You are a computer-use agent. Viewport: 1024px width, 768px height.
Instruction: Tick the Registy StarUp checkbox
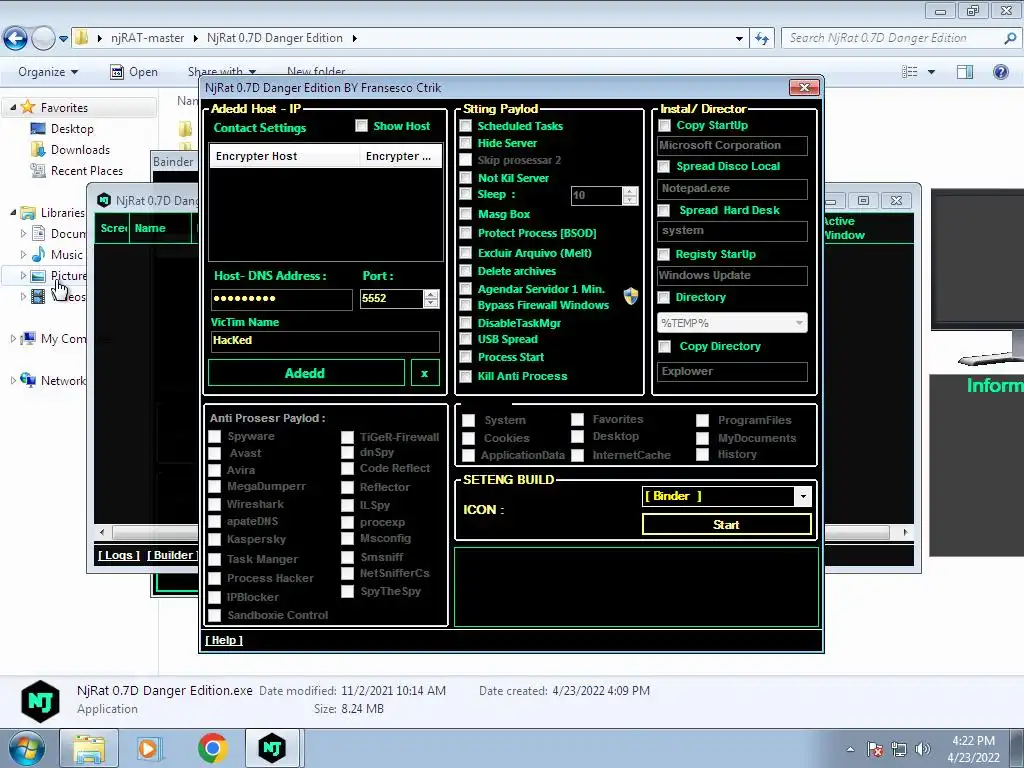(664, 254)
